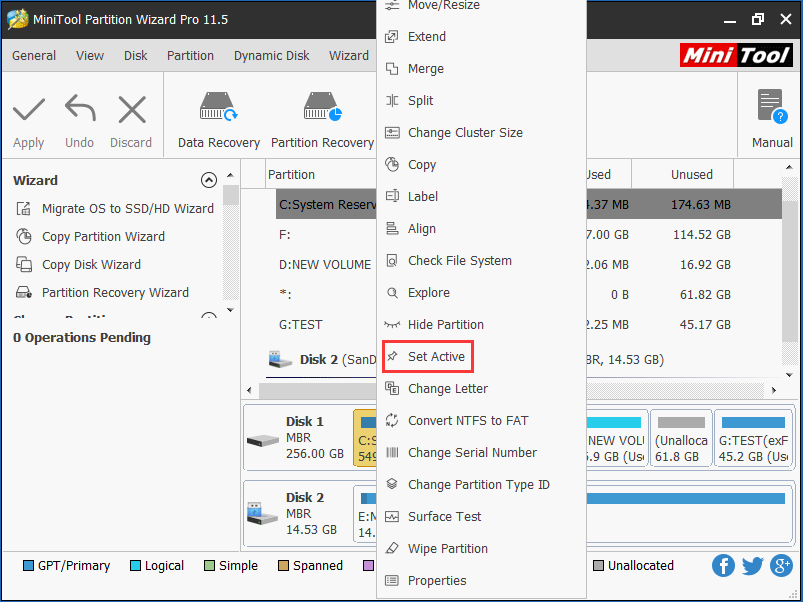
Task: Collapse the Wizard section chevron
Action: click(x=209, y=180)
